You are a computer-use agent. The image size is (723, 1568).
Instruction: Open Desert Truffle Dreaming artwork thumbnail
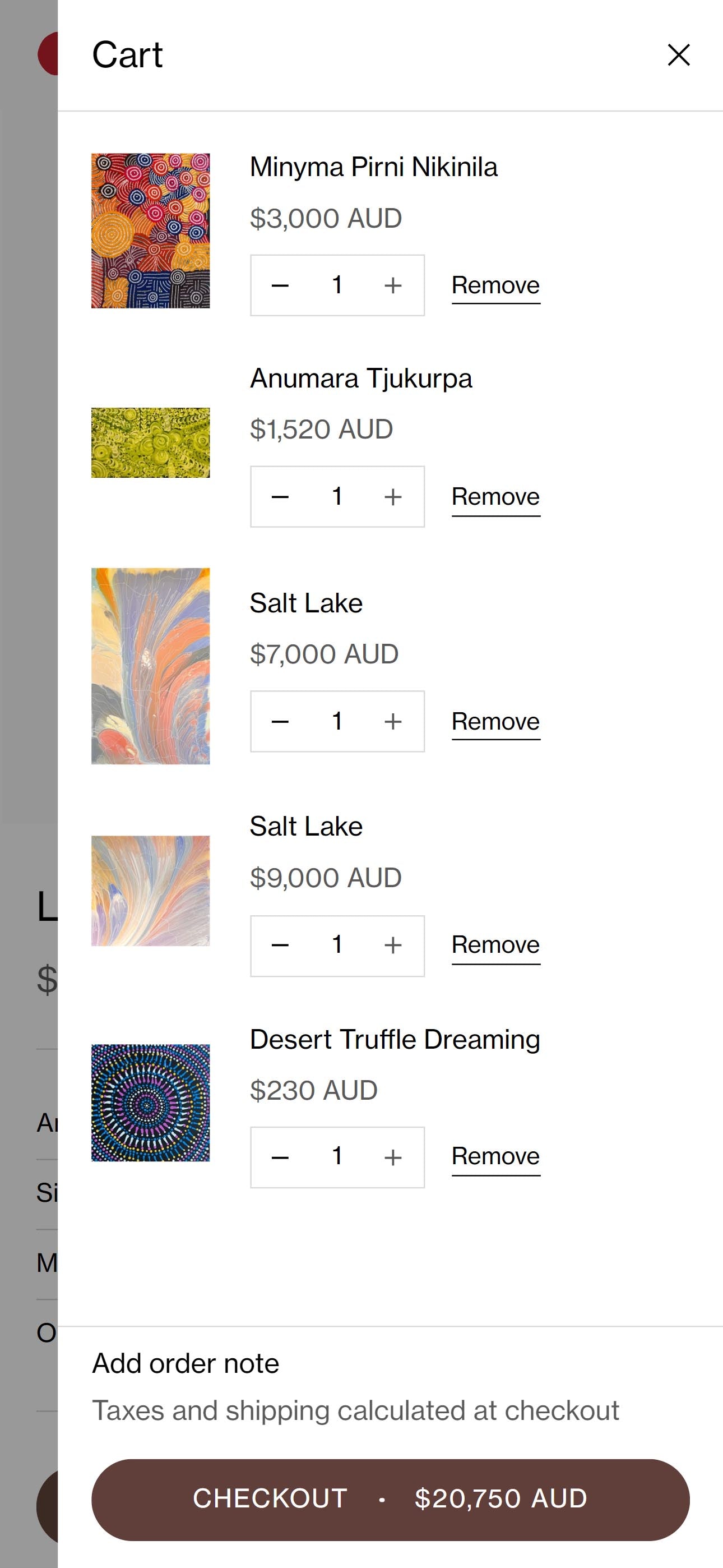click(x=150, y=1103)
